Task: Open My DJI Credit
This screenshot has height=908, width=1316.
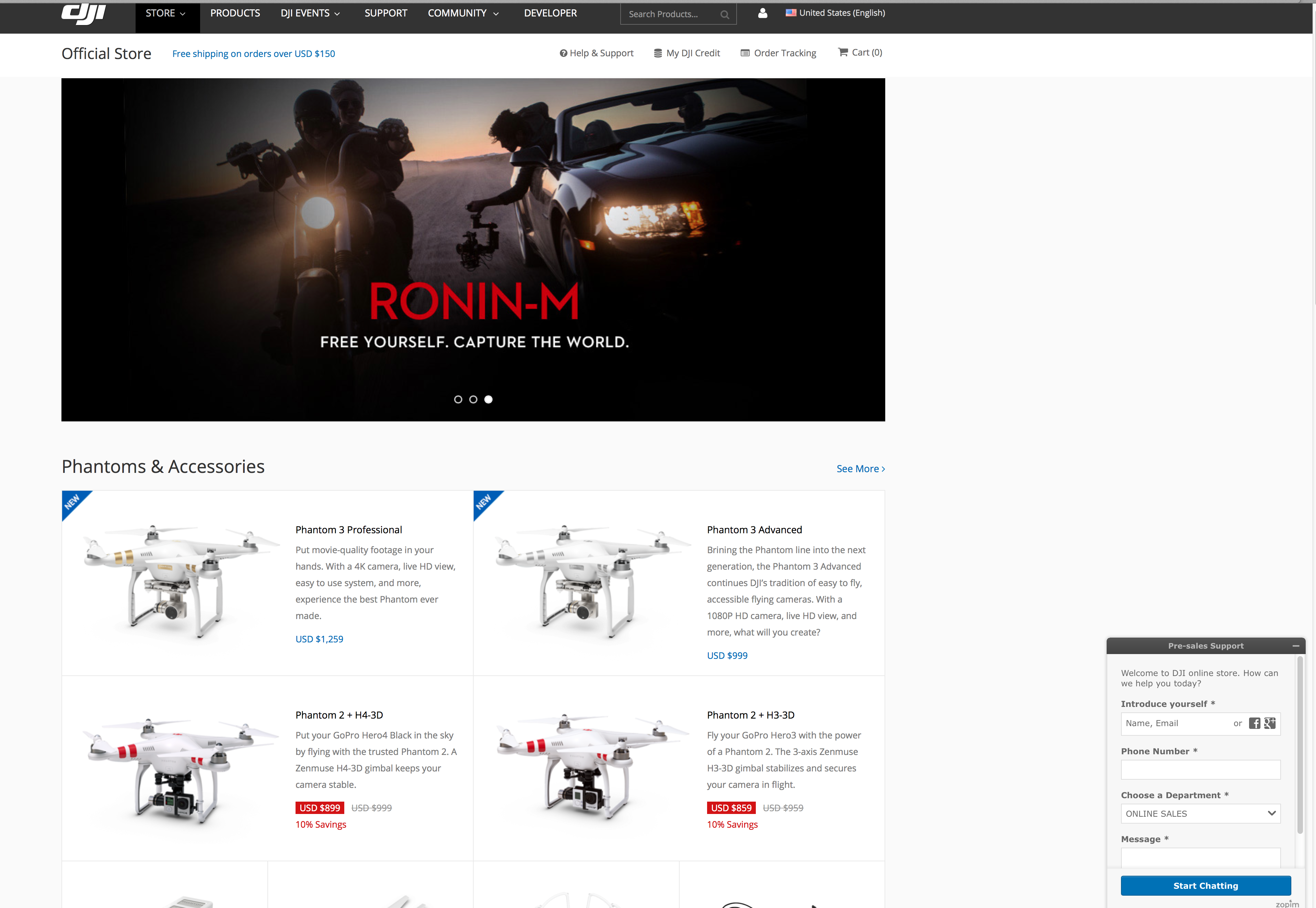Action: click(x=687, y=53)
